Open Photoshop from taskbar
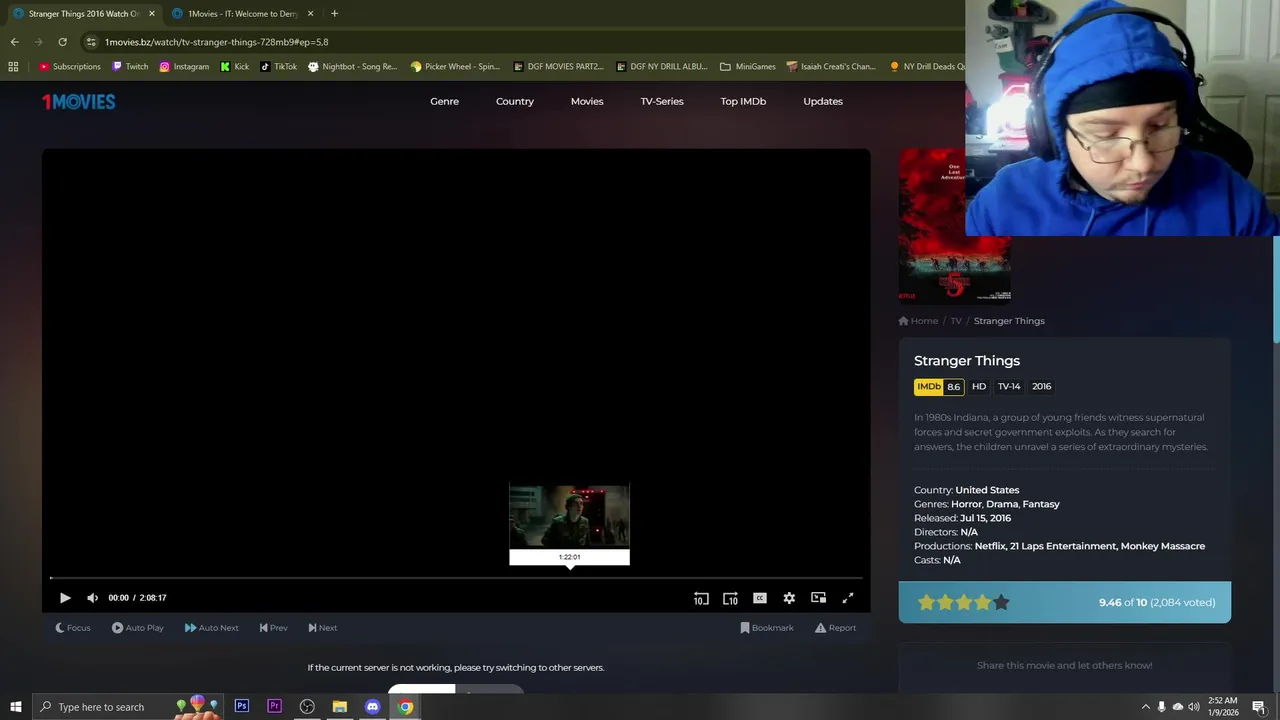 coord(241,707)
